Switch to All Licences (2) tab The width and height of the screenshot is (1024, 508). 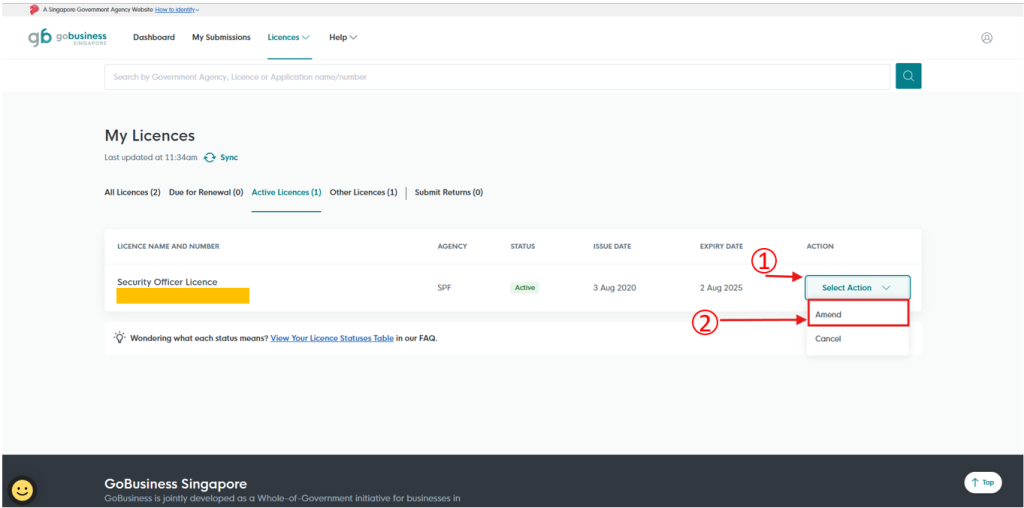point(133,193)
